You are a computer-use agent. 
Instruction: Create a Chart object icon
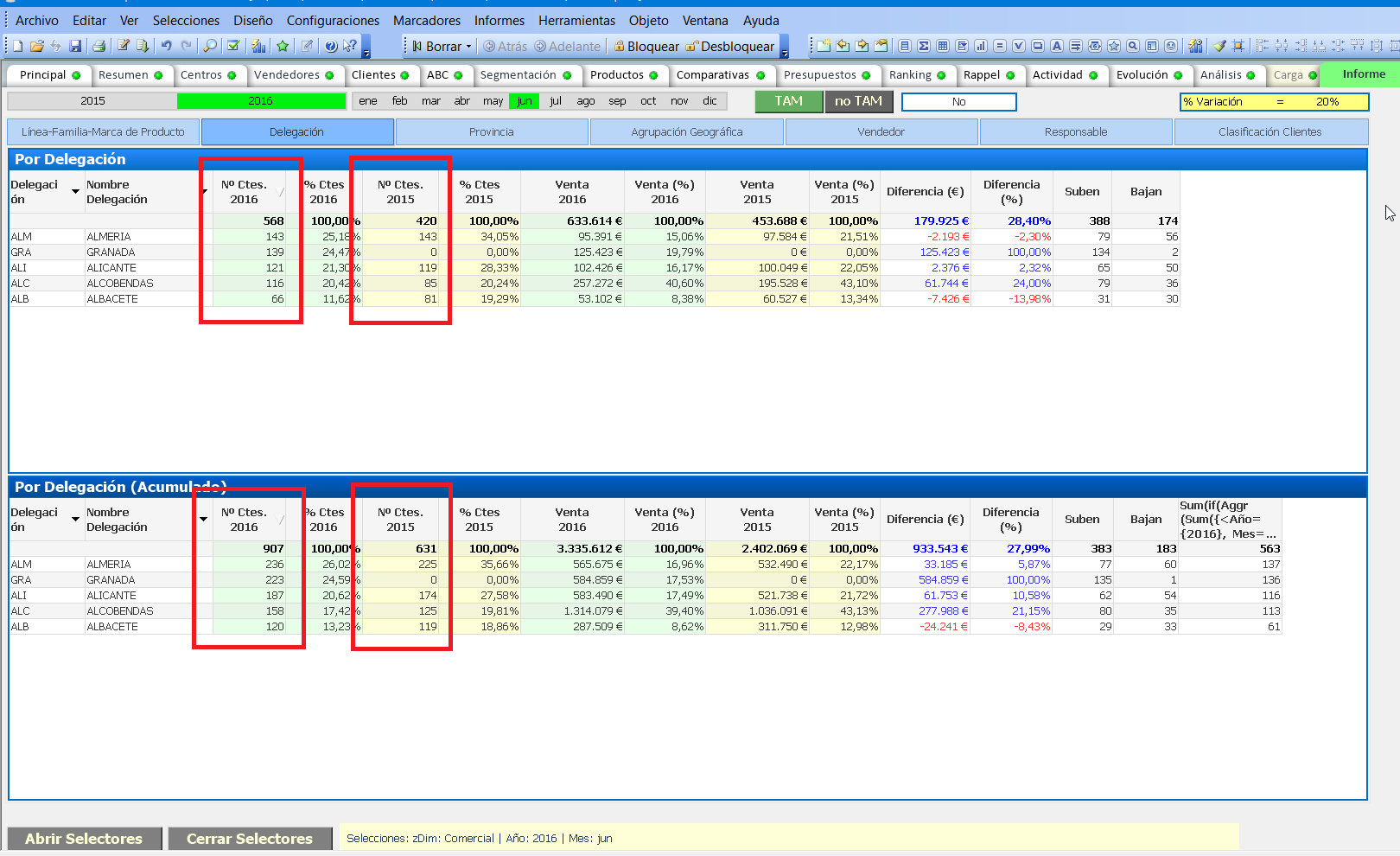[x=981, y=46]
